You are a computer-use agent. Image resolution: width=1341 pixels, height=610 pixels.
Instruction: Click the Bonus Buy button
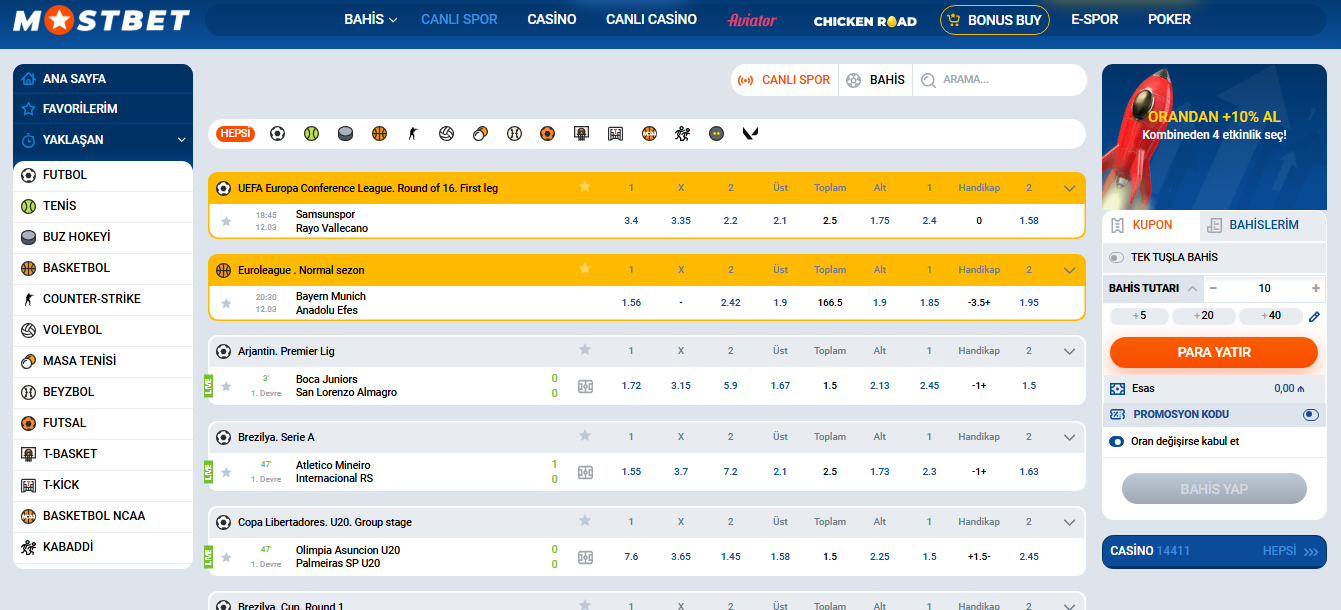994,20
